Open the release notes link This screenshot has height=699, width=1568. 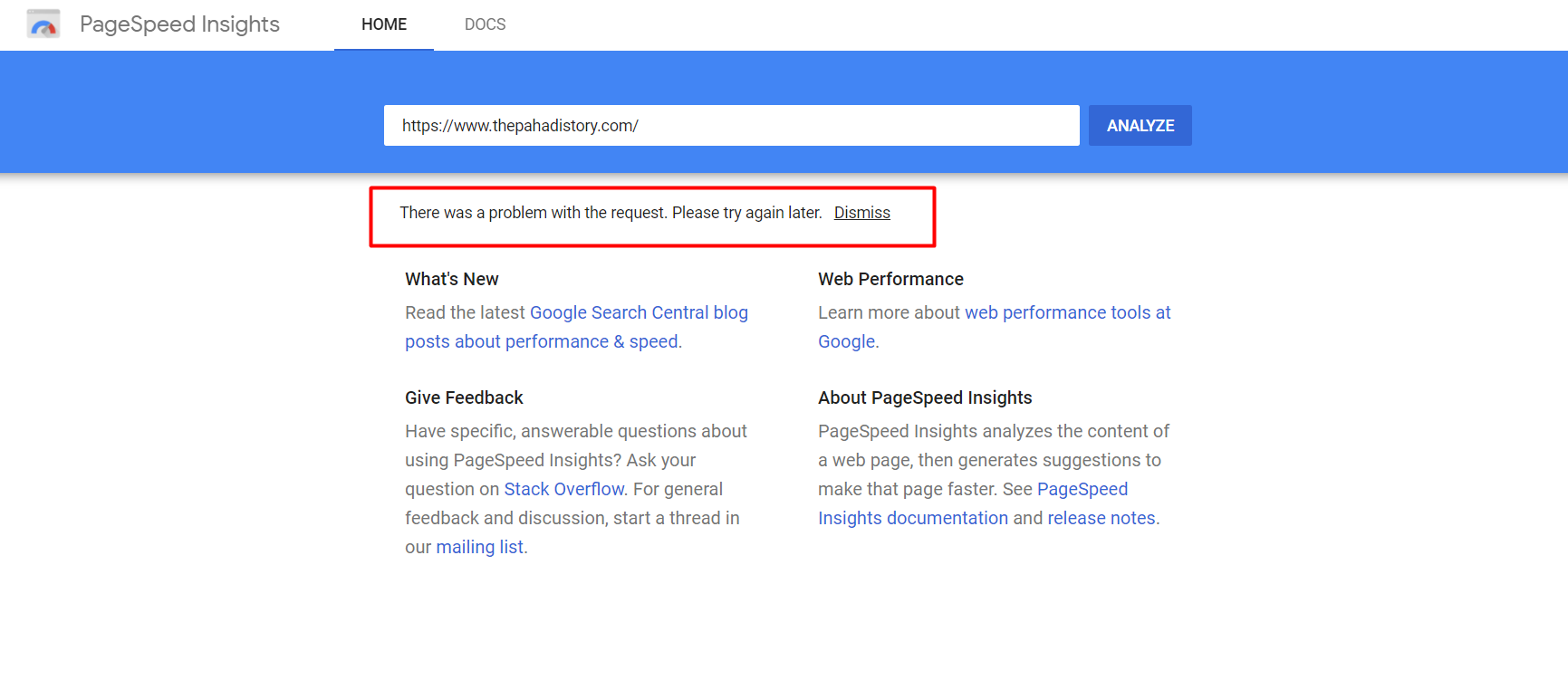(1101, 519)
